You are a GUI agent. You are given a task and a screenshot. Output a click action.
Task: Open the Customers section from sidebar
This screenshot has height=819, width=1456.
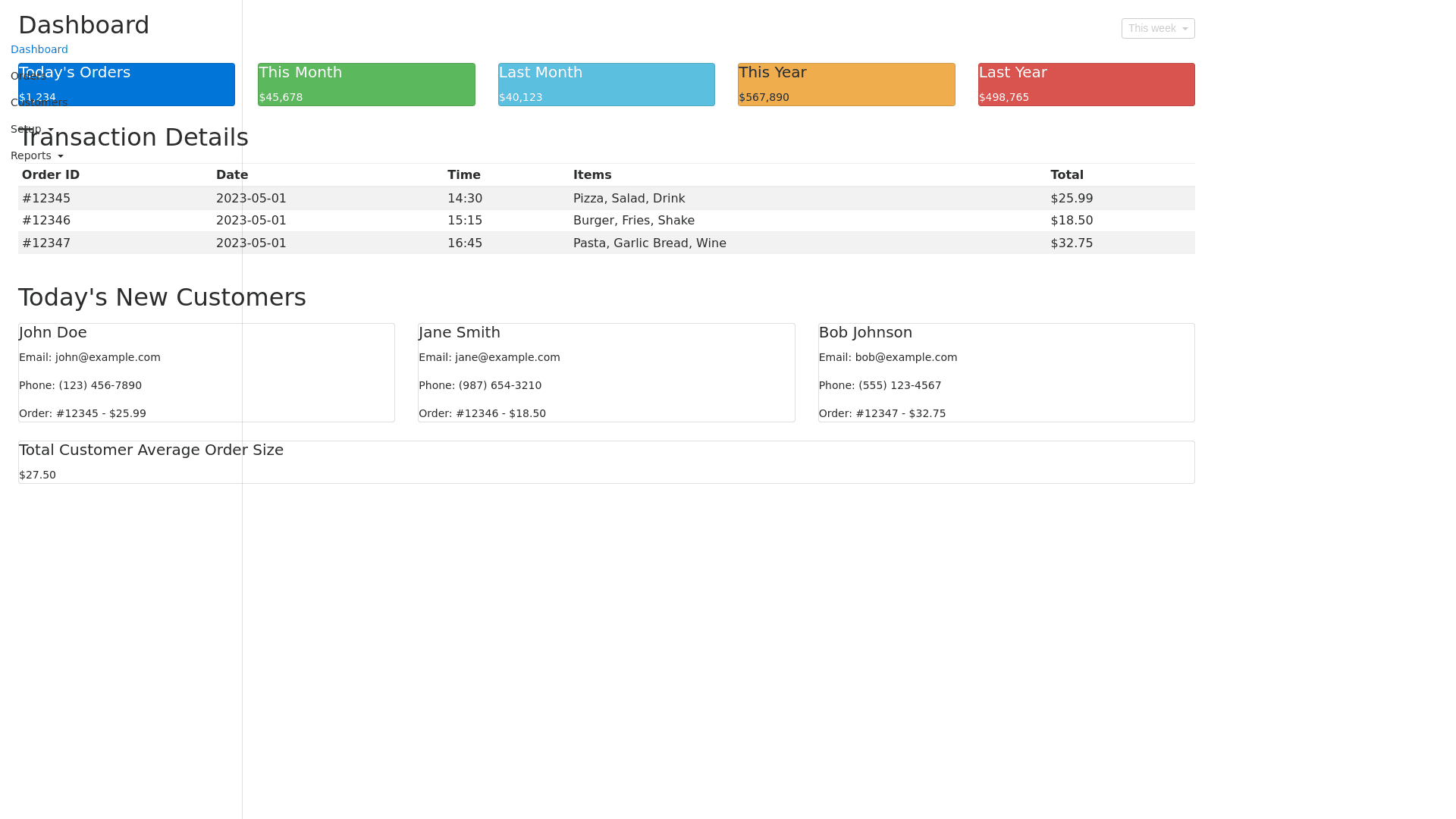[x=39, y=102]
